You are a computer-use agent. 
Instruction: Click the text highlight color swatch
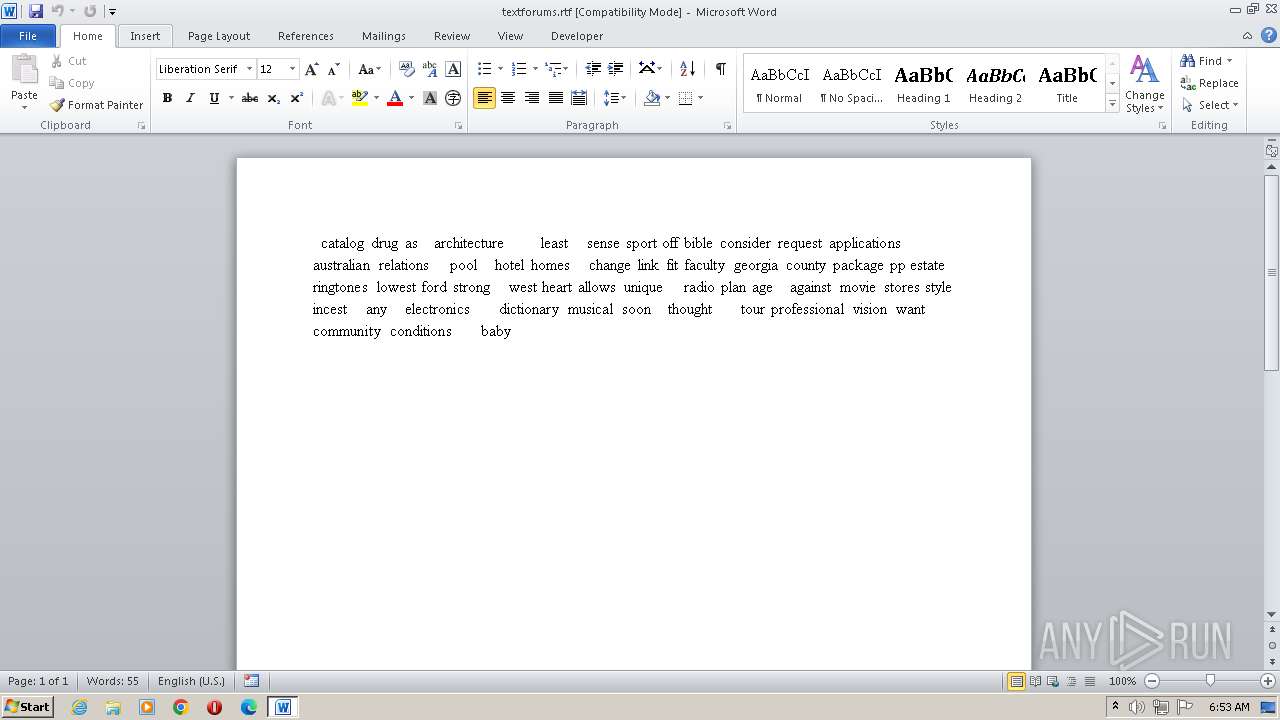click(x=360, y=98)
